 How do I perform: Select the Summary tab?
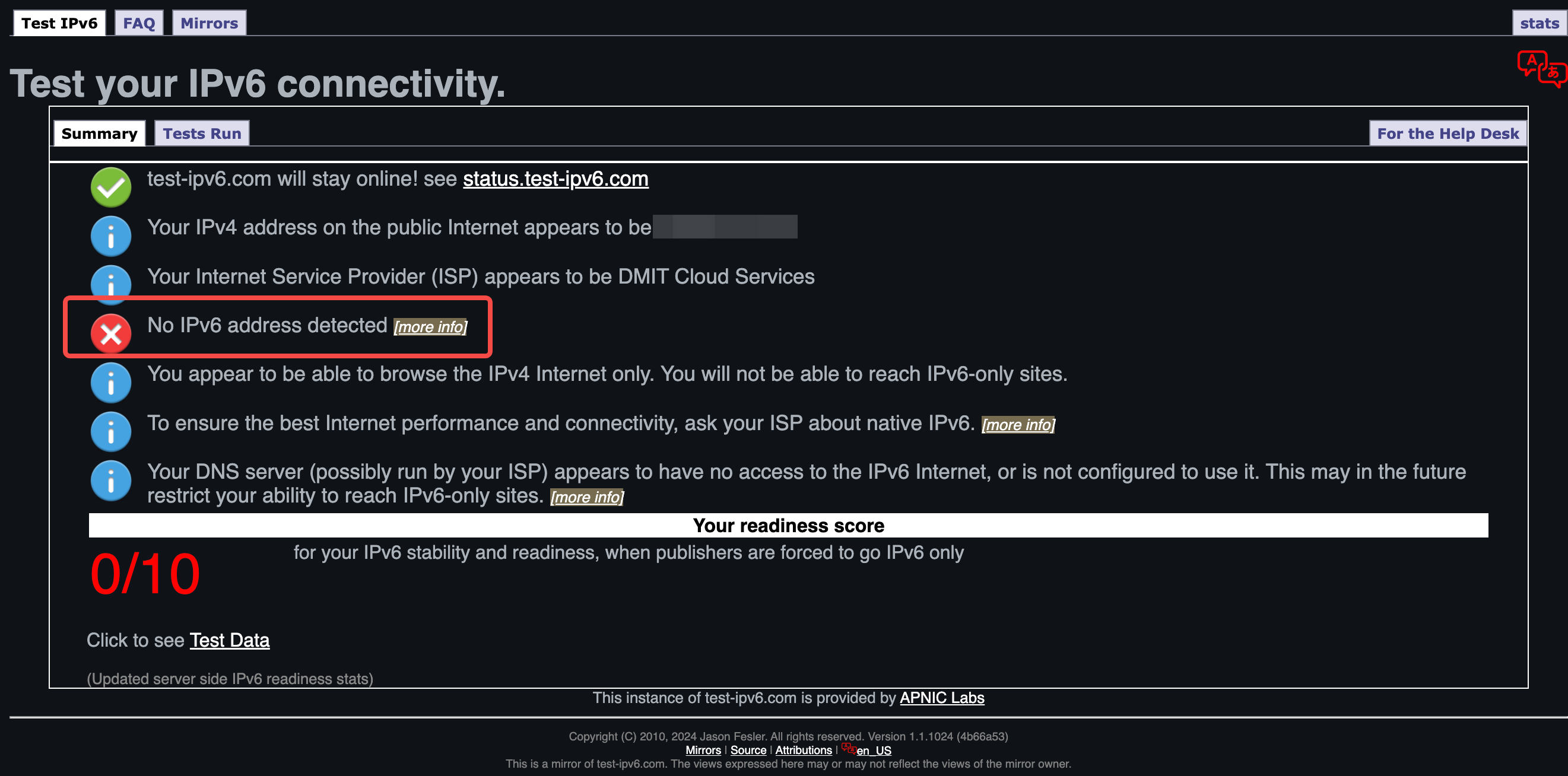pos(99,133)
